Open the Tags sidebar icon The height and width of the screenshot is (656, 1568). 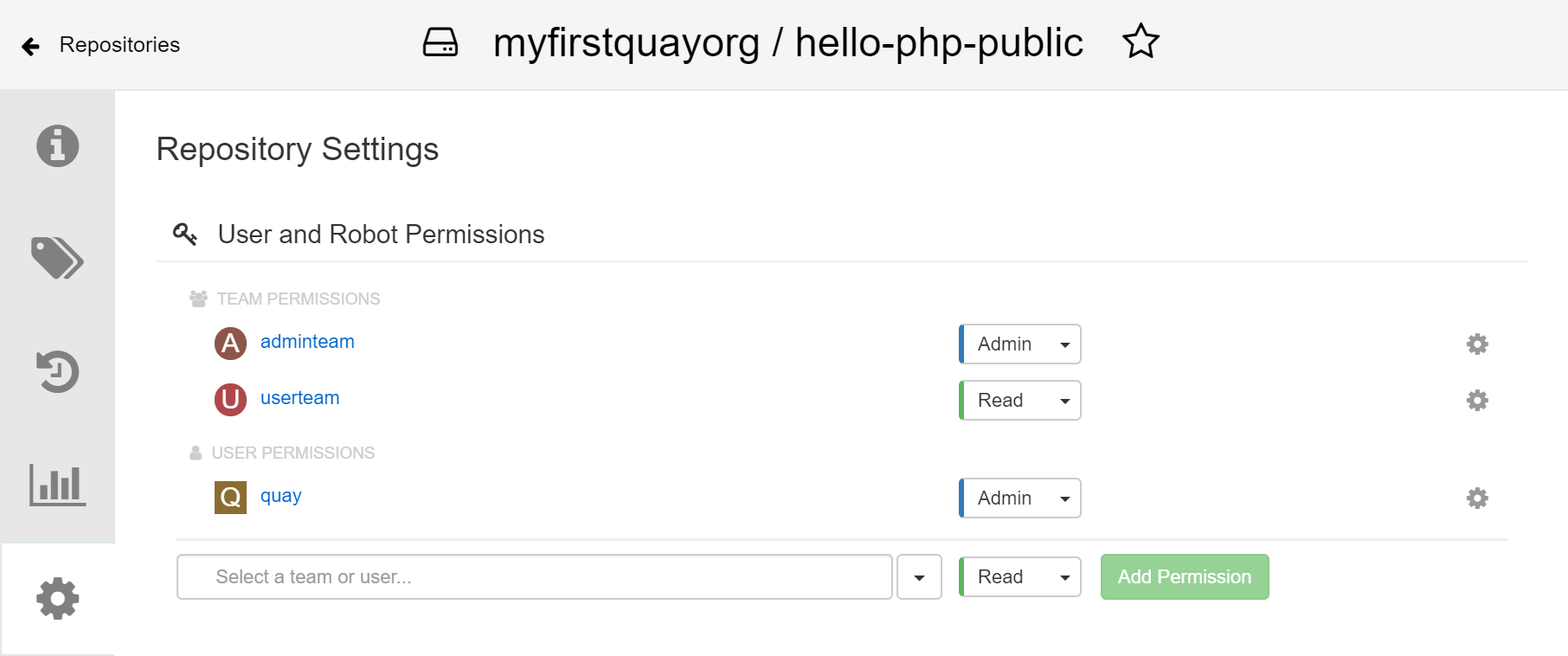[57, 258]
